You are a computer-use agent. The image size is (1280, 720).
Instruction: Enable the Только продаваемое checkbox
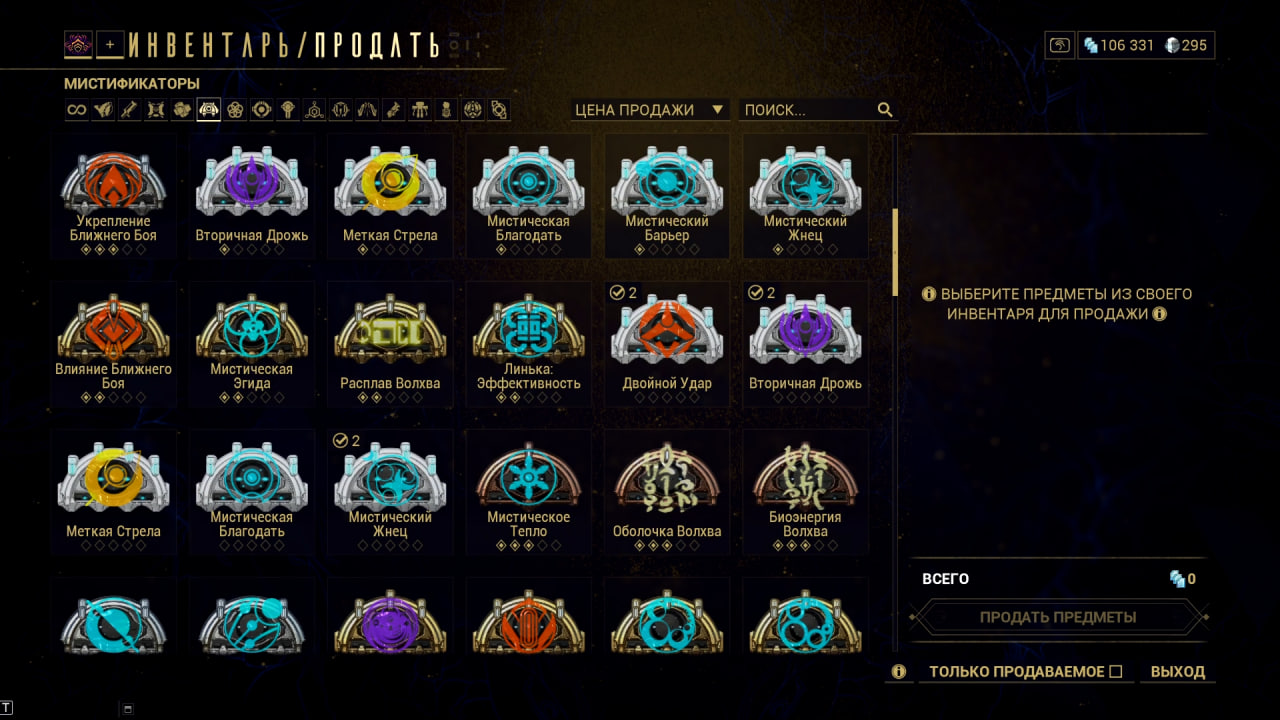[1116, 672]
